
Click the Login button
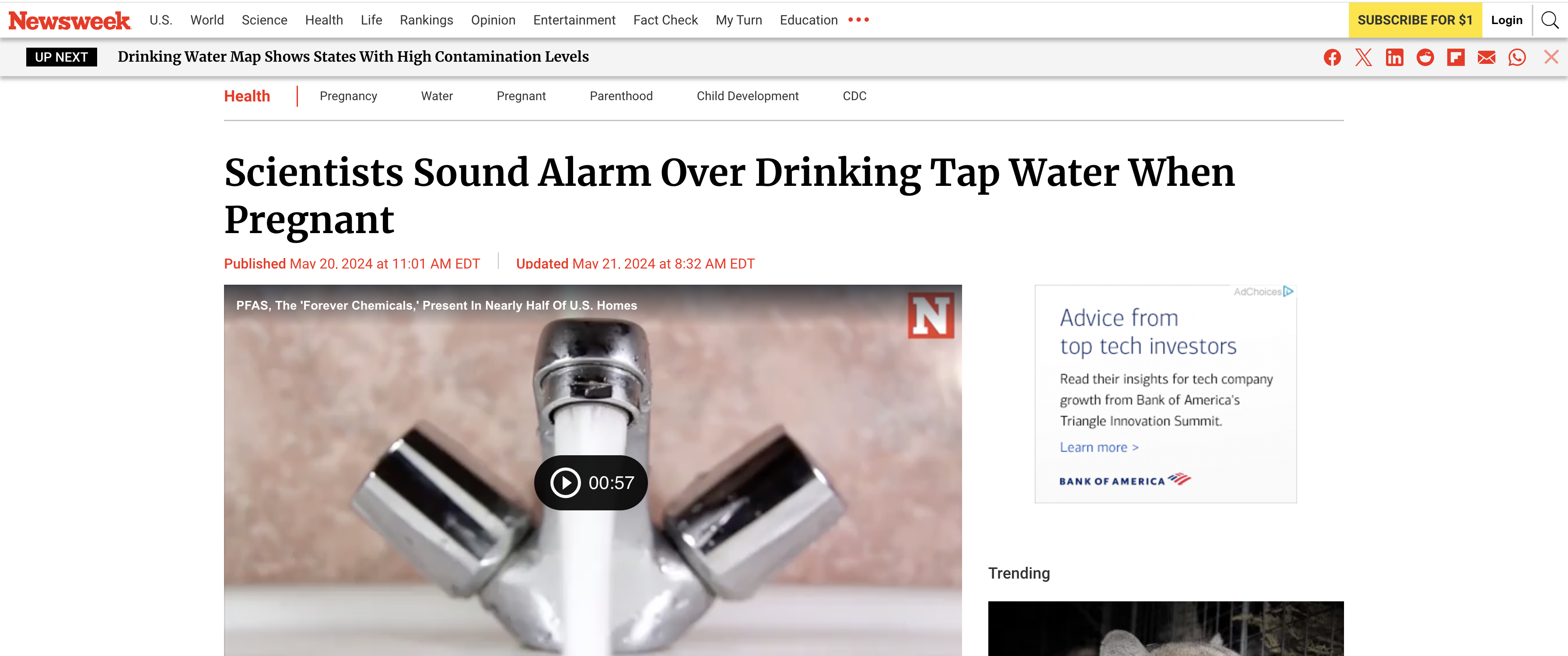coord(1506,20)
